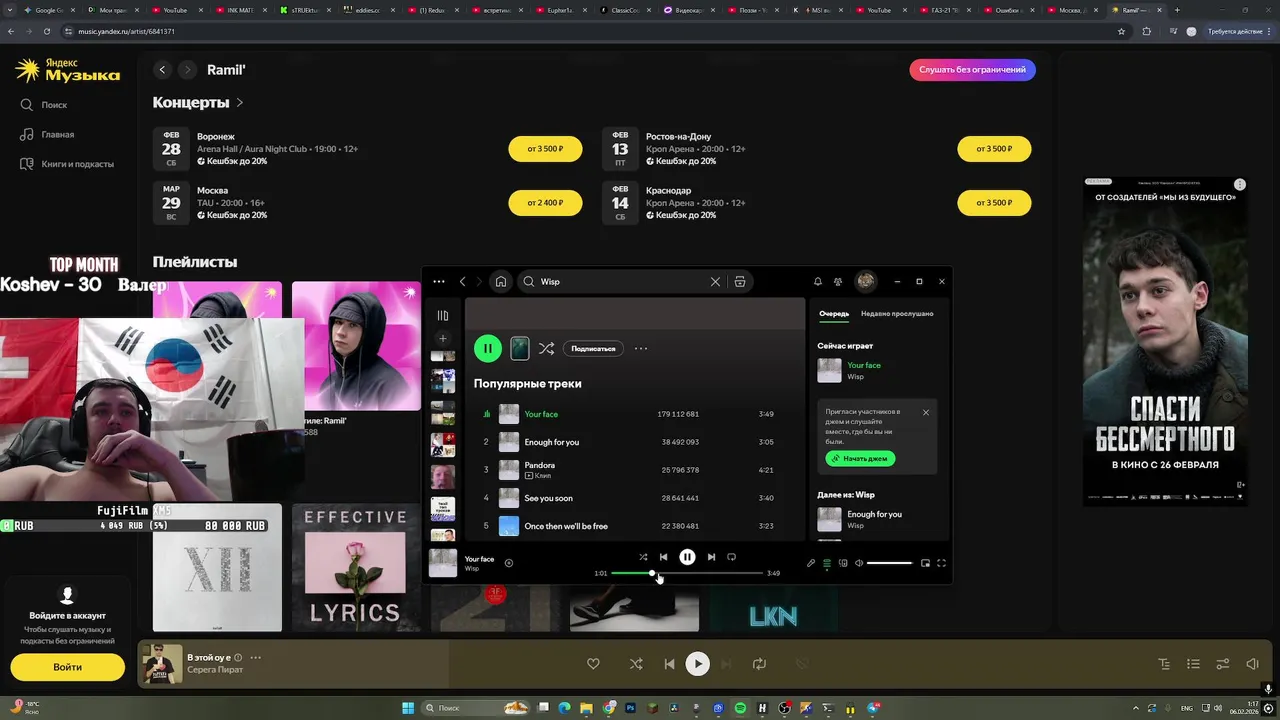Open the movie ad options dots

tap(1240, 185)
